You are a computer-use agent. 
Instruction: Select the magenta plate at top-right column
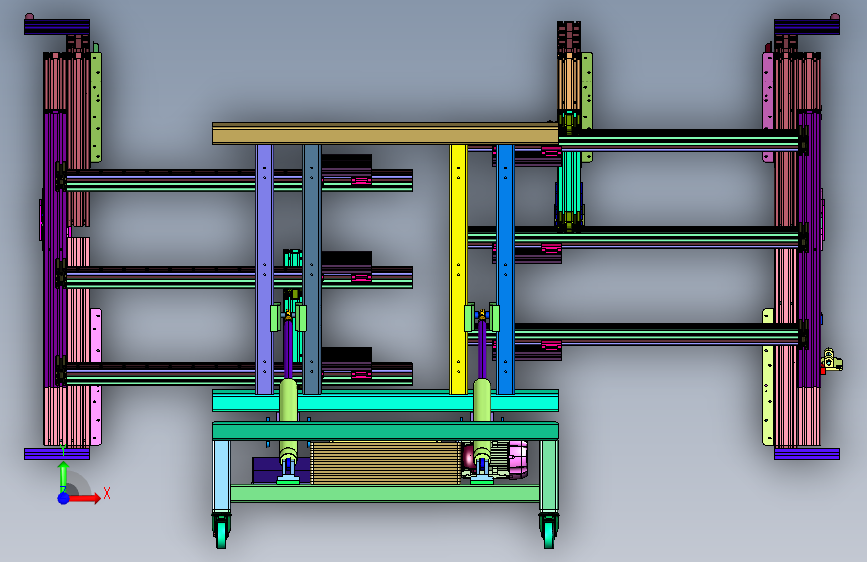pos(768,107)
